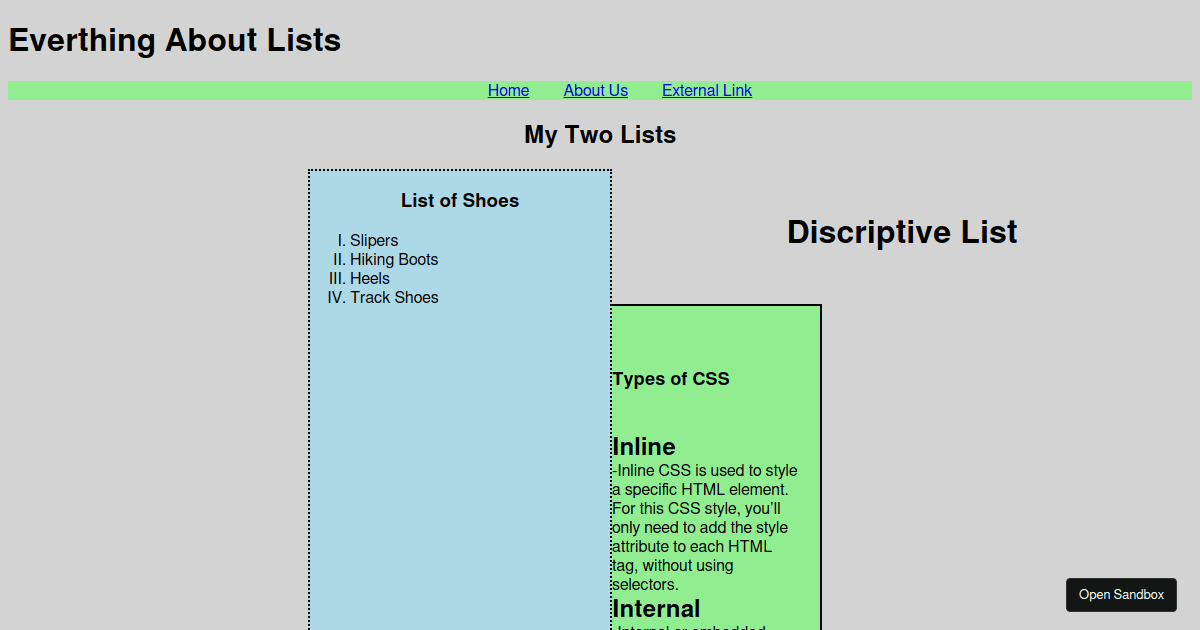Select the Slipers list item
The width and height of the screenshot is (1200, 630).
pyautogui.click(x=371, y=240)
